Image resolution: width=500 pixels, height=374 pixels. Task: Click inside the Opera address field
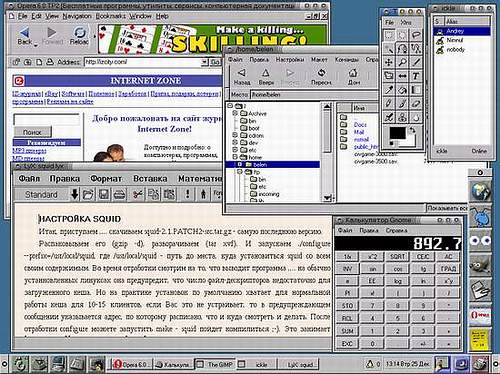coord(142,62)
